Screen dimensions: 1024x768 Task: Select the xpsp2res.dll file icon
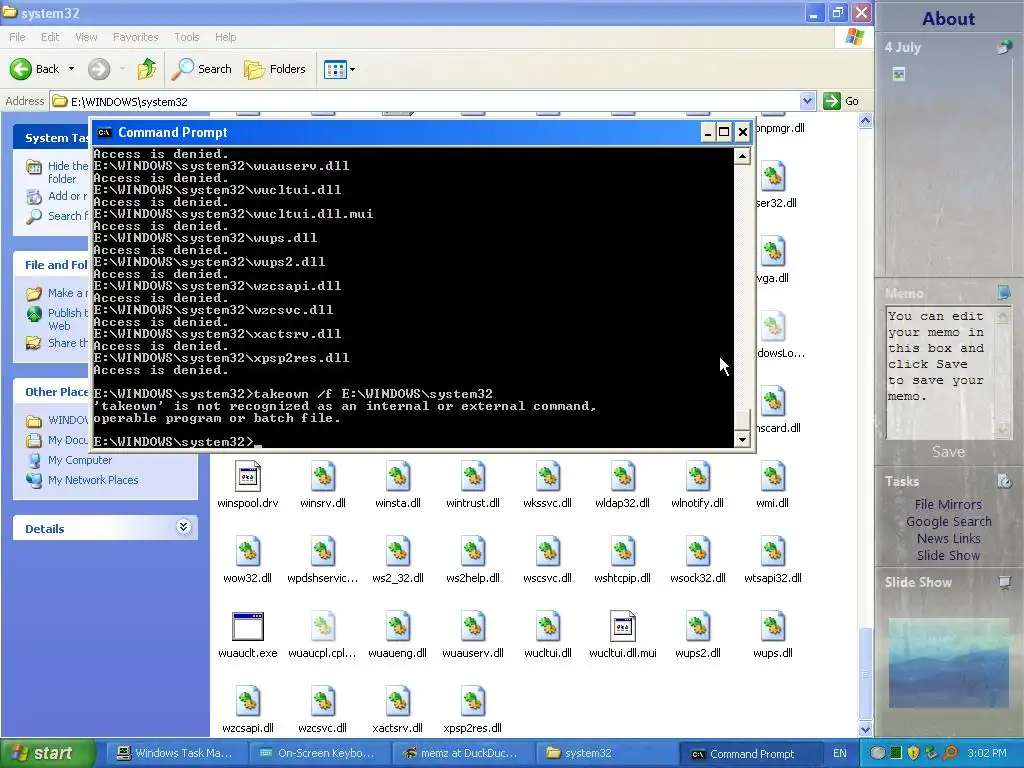tap(473, 702)
